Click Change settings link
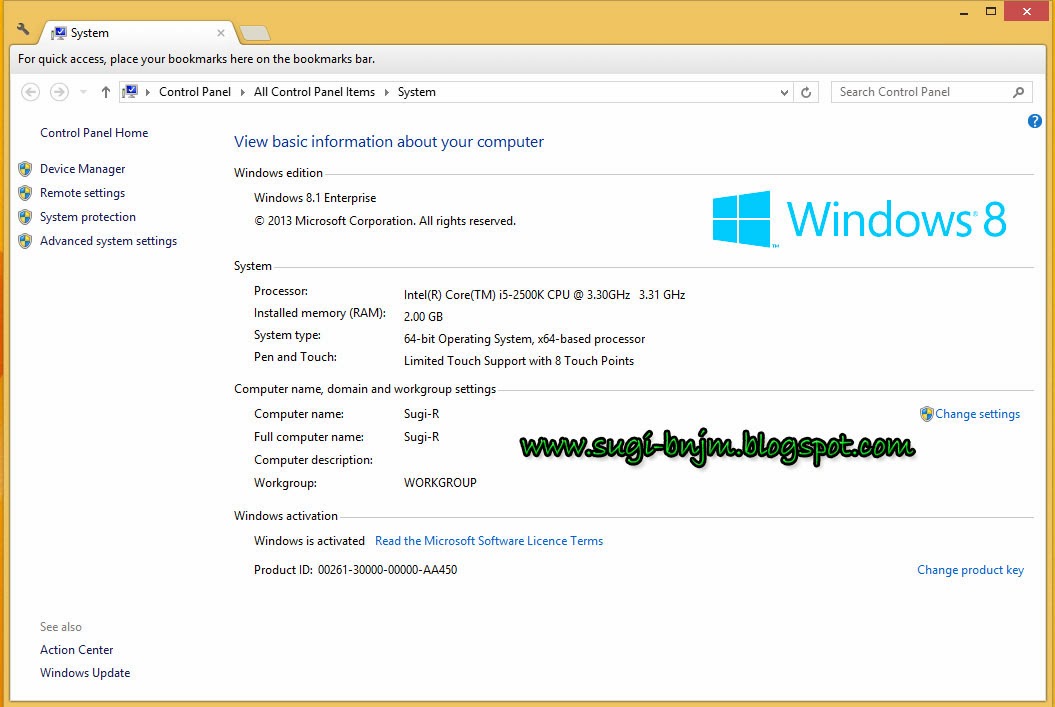Image resolution: width=1055 pixels, height=707 pixels. coord(977,414)
